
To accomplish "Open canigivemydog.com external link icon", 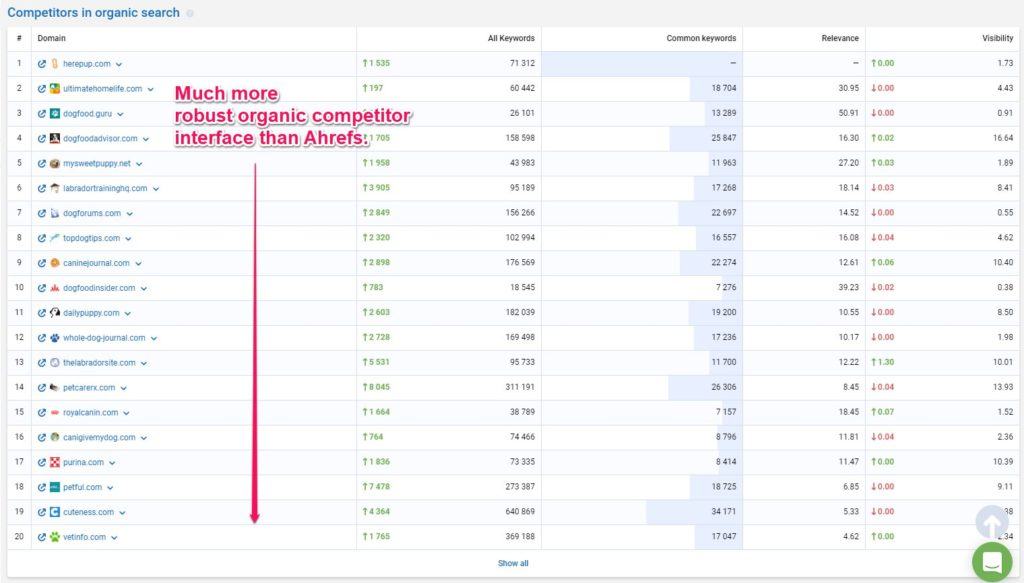I will click(x=42, y=437).
